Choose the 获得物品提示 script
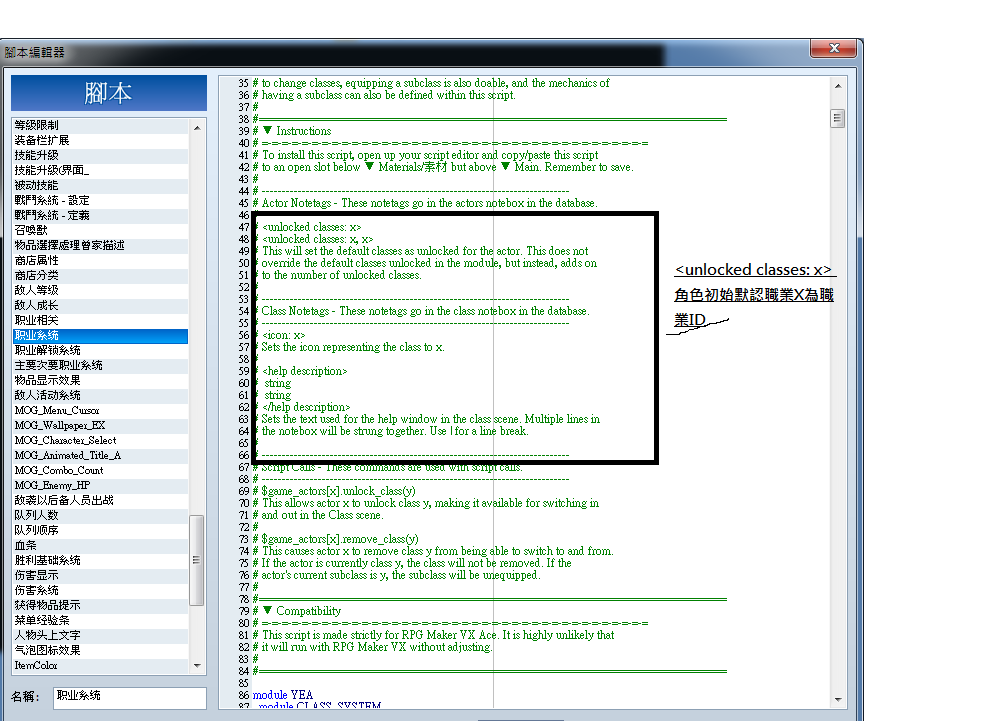Image resolution: width=997 pixels, height=721 pixels. (100, 605)
